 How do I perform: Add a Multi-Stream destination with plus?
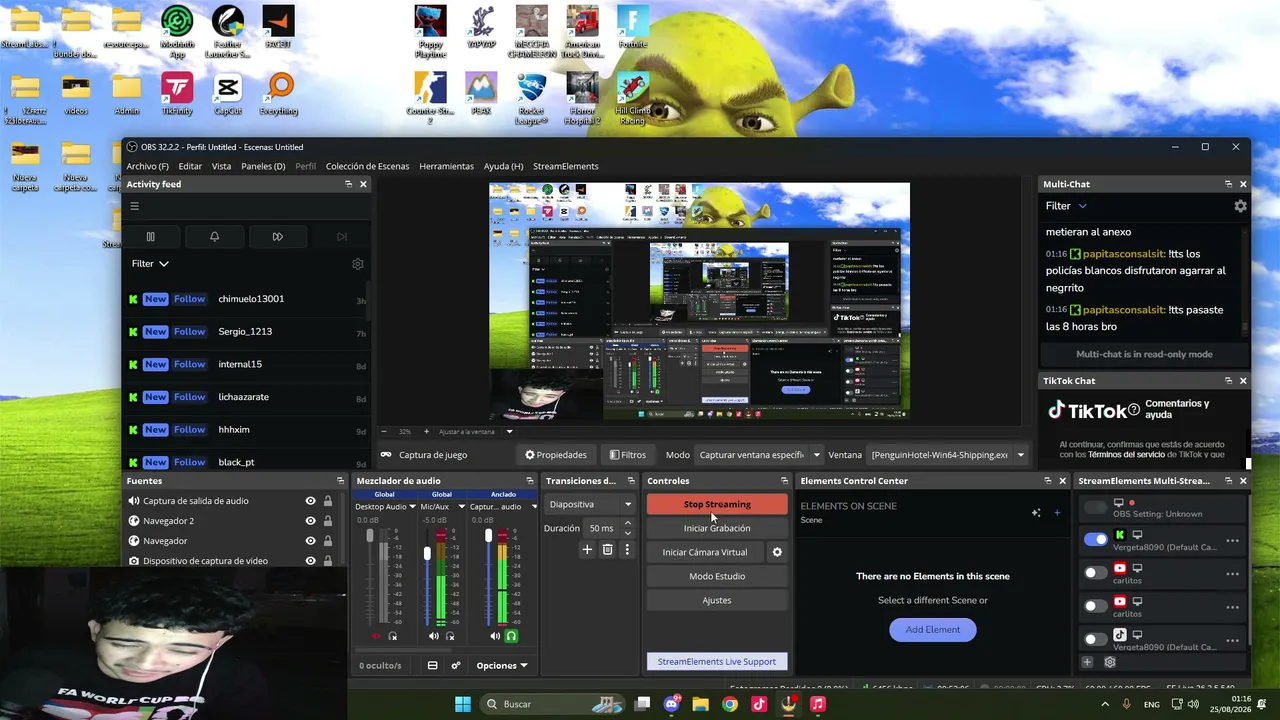coord(1087,662)
